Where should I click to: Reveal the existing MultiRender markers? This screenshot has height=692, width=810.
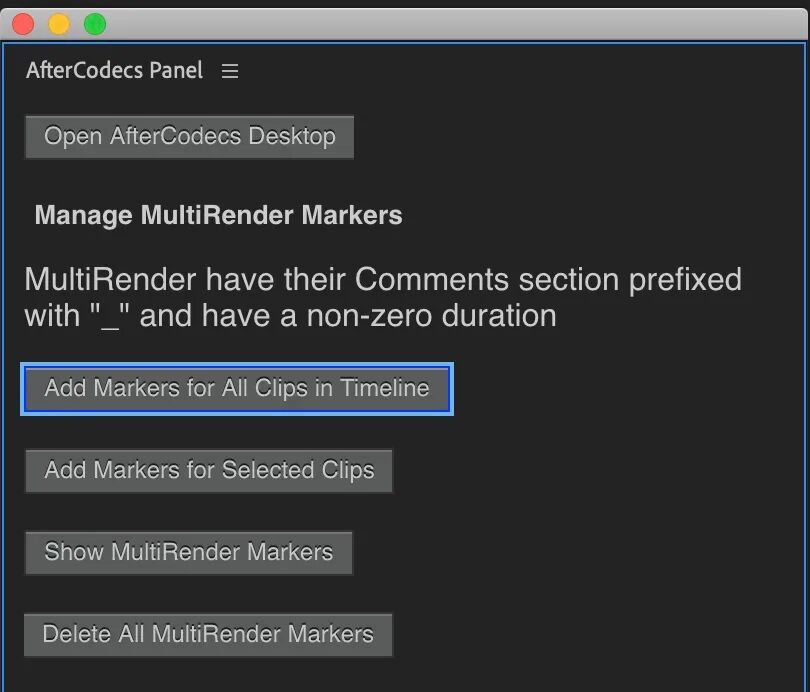click(x=188, y=552)
